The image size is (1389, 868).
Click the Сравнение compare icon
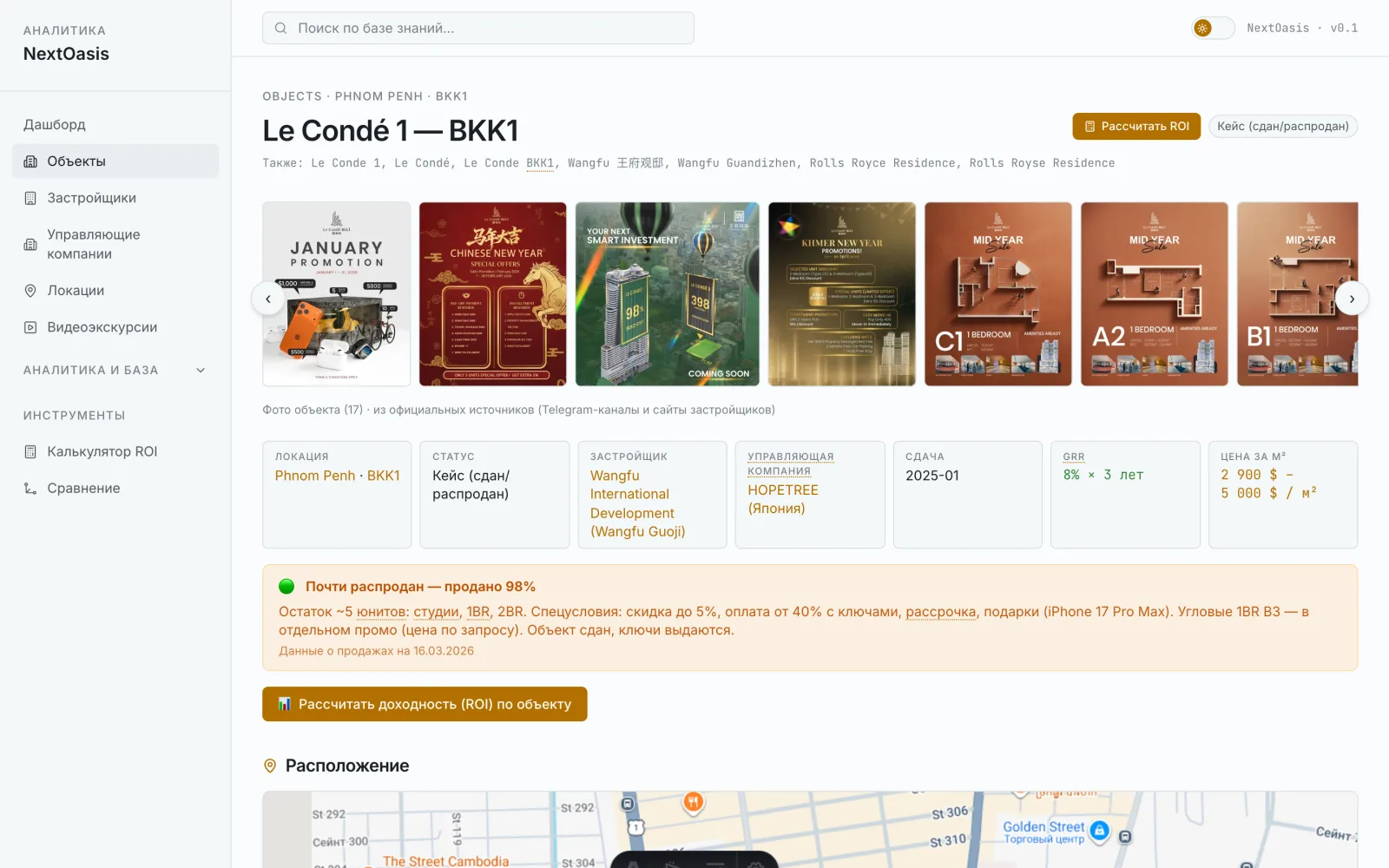tap(30, 489)
